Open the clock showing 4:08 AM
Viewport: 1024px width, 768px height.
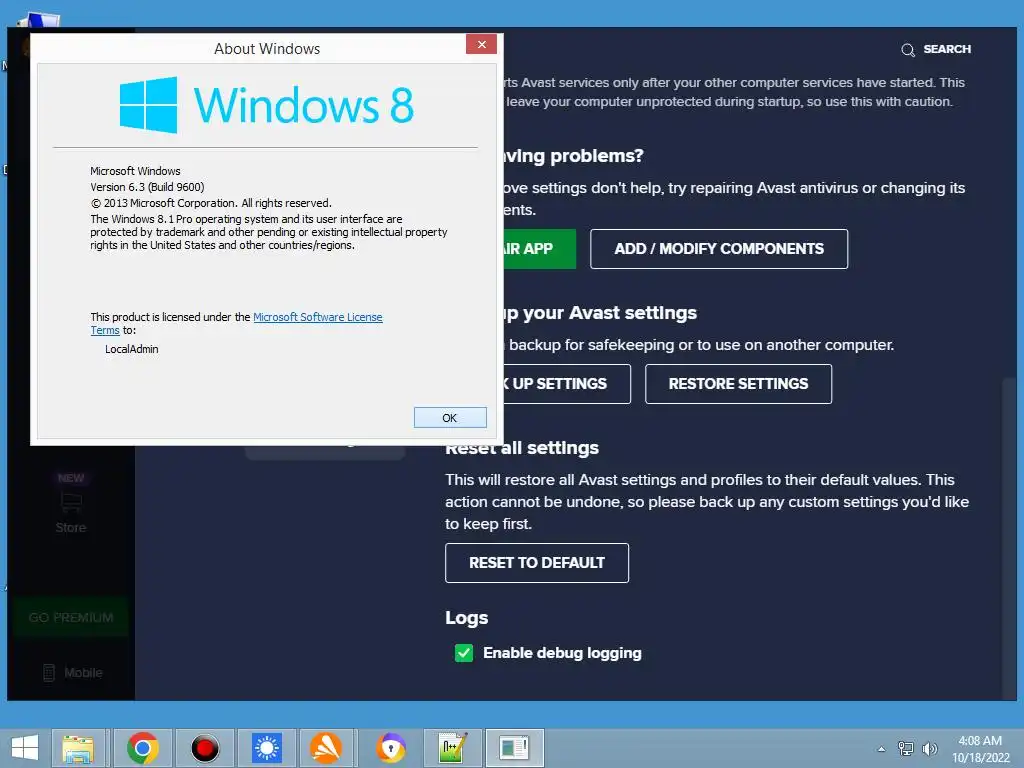click(980, 749)
